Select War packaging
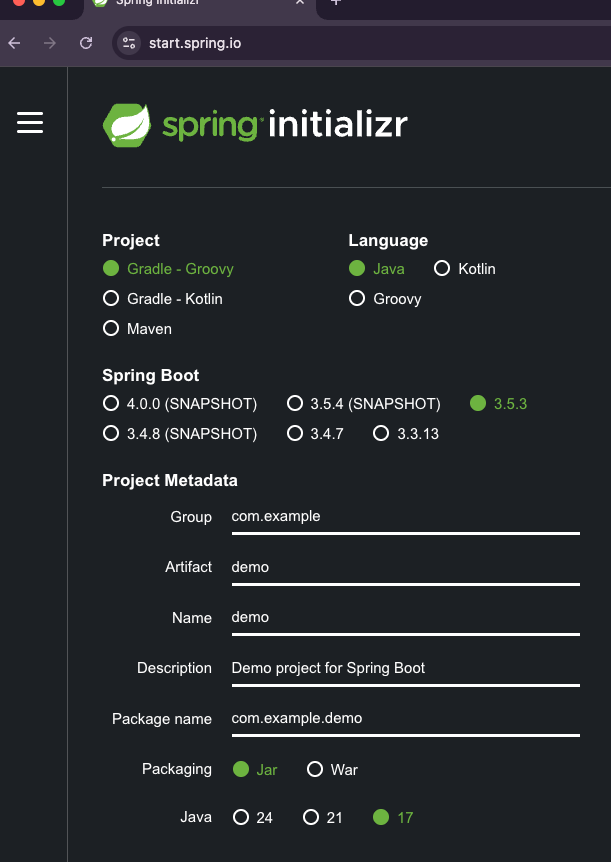This screenshot has width=611, height=862. [x=332, y=769]
